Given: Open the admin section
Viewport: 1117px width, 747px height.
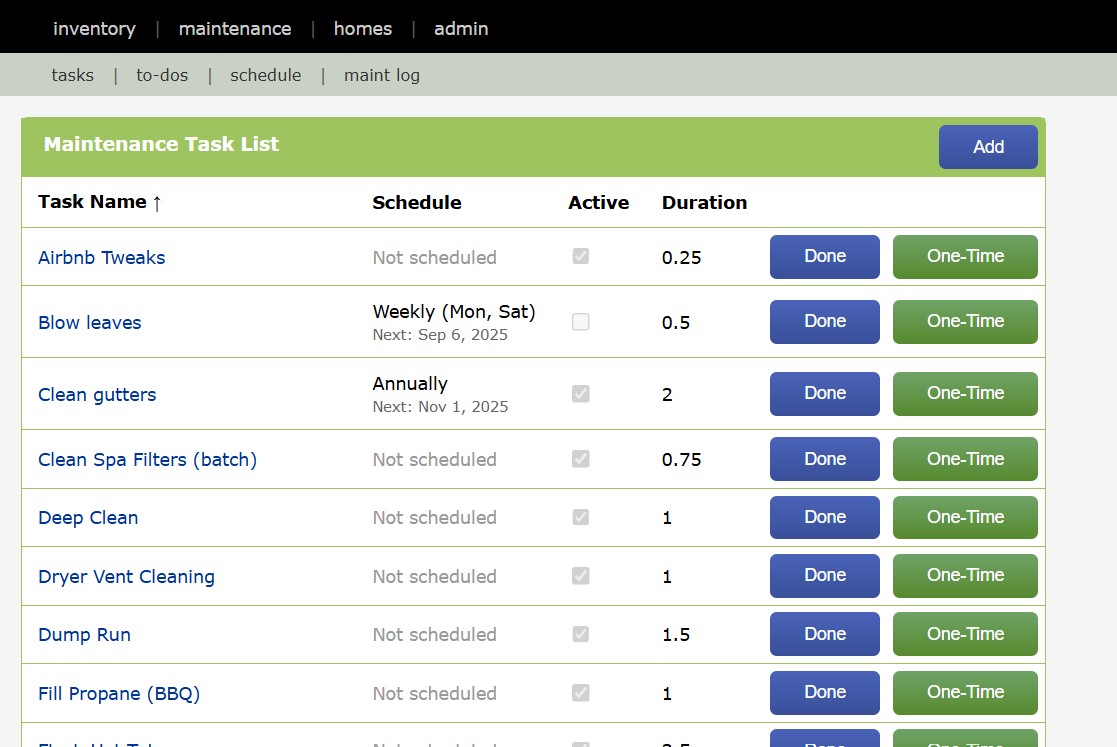Looking at the screenshot, I should pos(461,28).
